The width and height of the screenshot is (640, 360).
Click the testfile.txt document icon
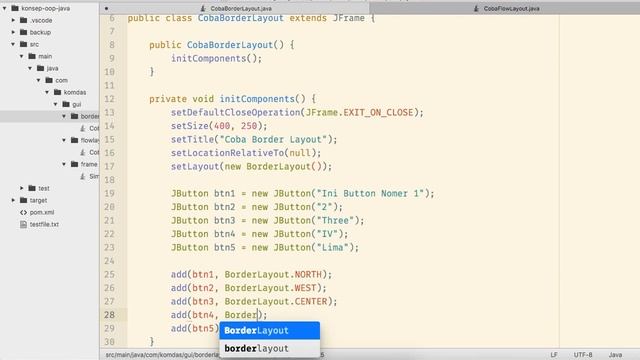(24, 224)
